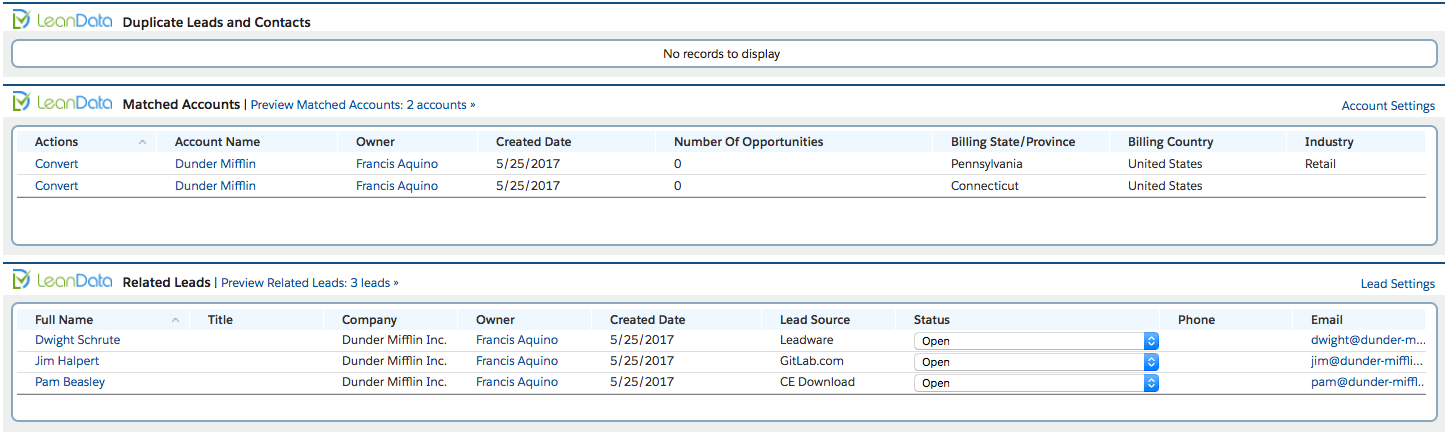Open Status dropdown for Pam Beasley
Screen dimensions: 1450x436
[x=1036, y=383]
